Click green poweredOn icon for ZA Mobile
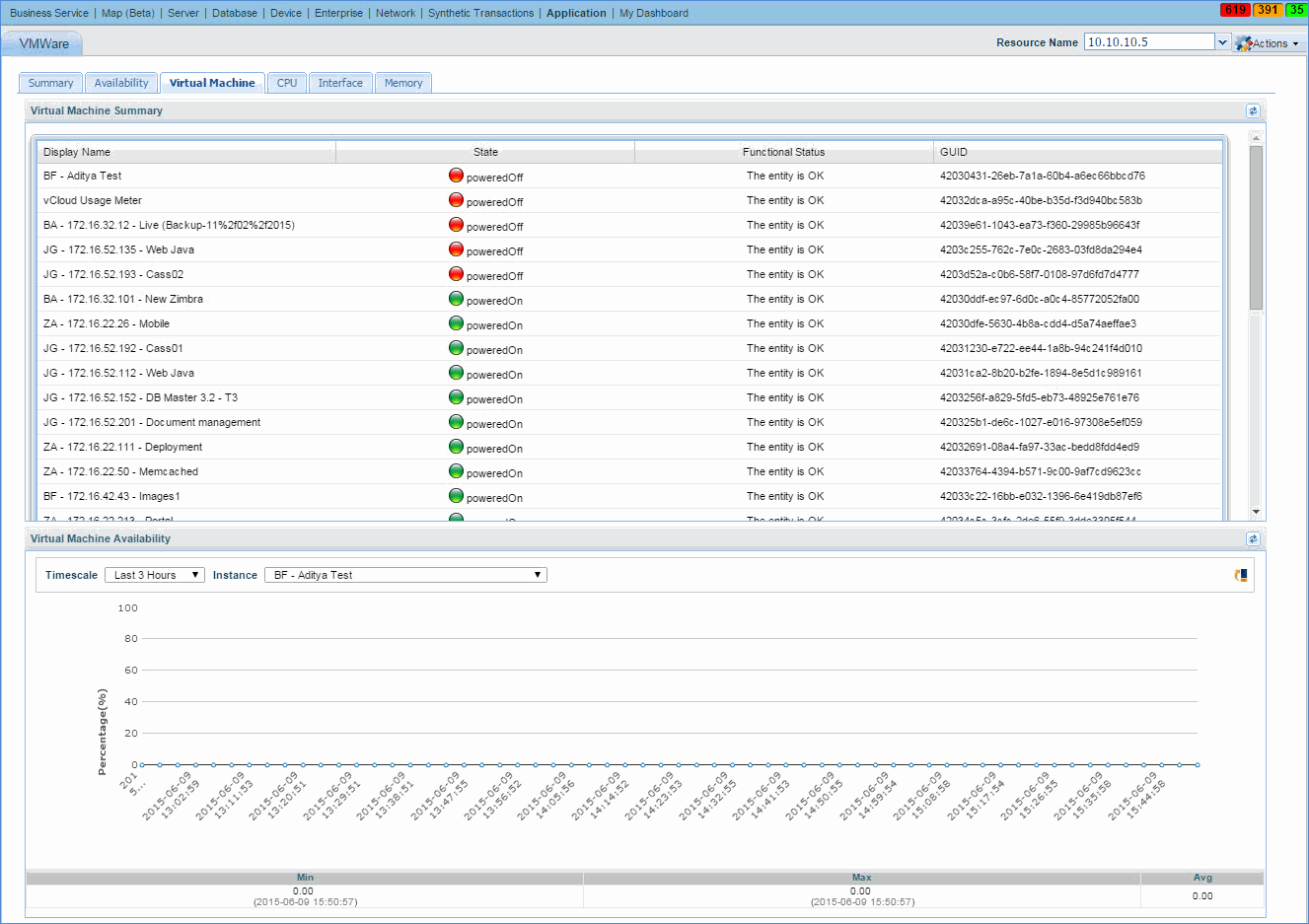The image size is (1309, 924). 456,323
